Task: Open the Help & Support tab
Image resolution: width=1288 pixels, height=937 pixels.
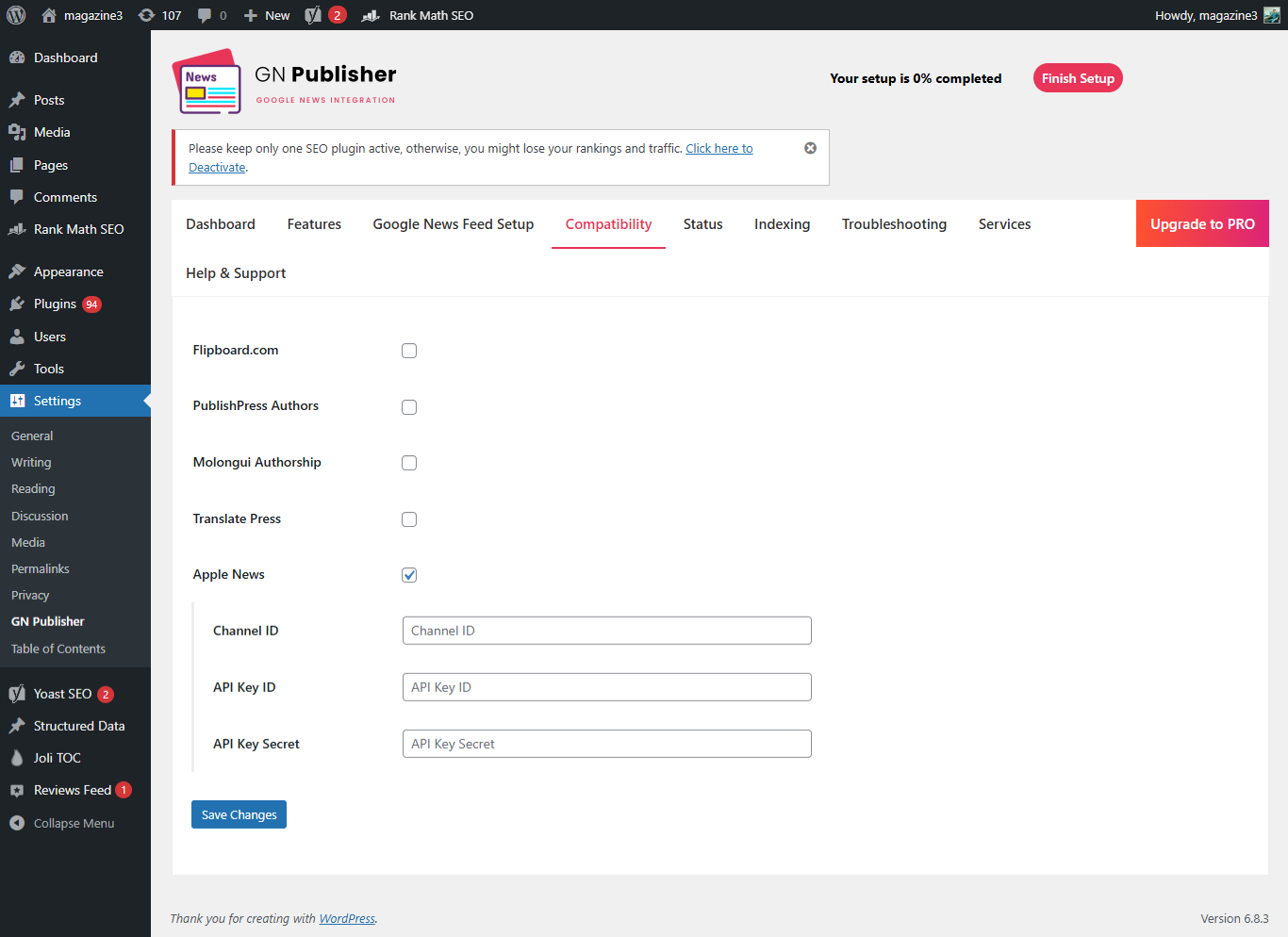Action: point(236,273)
